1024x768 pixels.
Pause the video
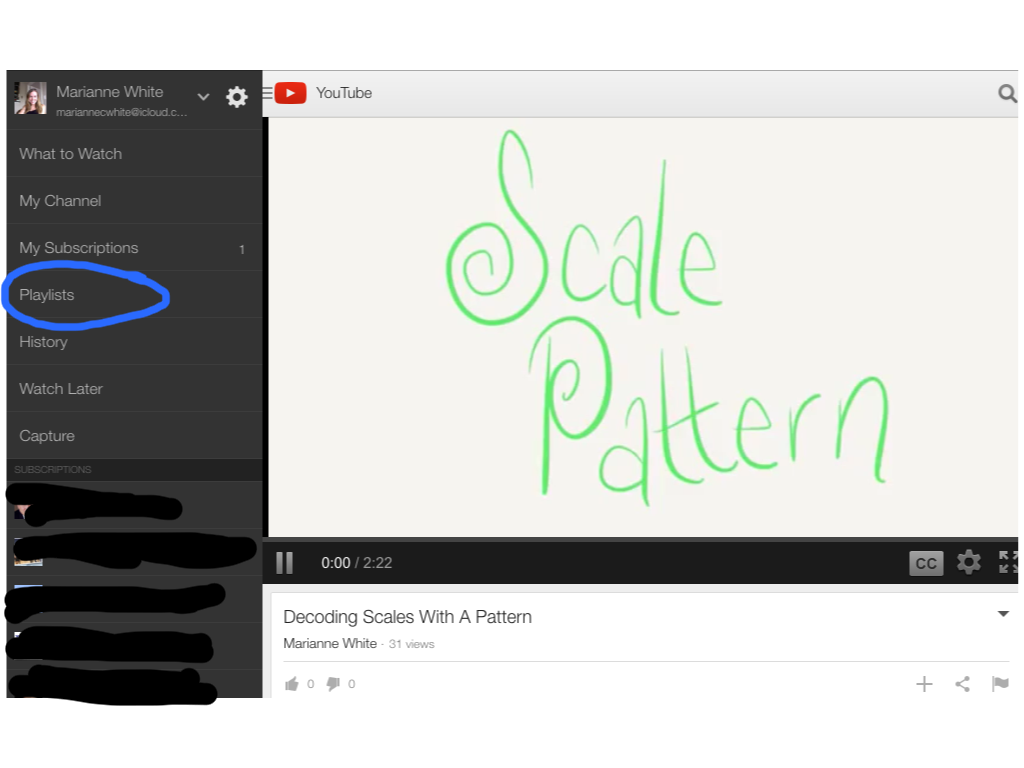tap(284, 562)
